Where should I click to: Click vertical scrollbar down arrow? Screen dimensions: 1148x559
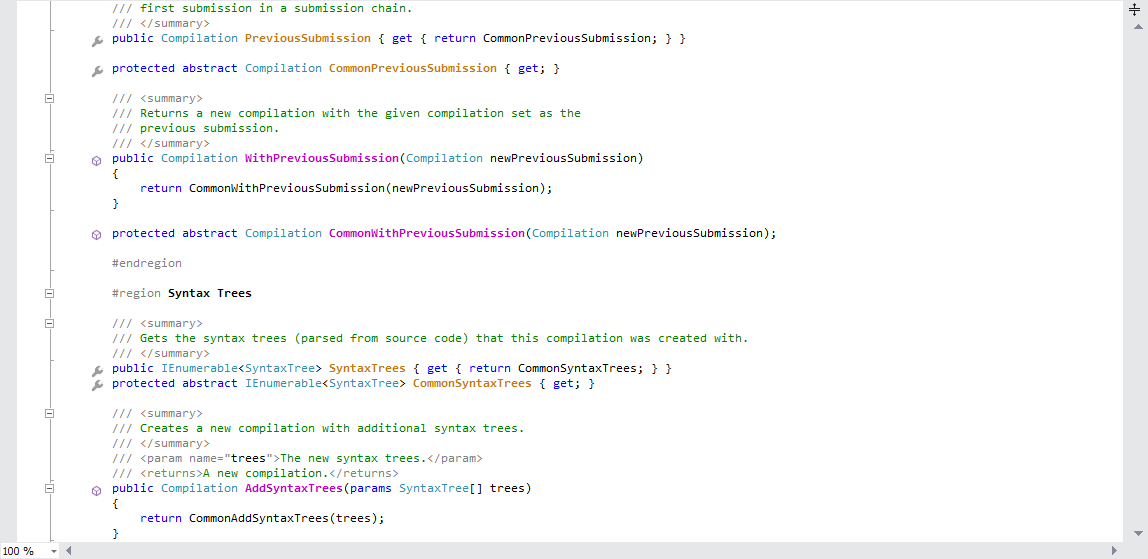[x=1137, y=533]
